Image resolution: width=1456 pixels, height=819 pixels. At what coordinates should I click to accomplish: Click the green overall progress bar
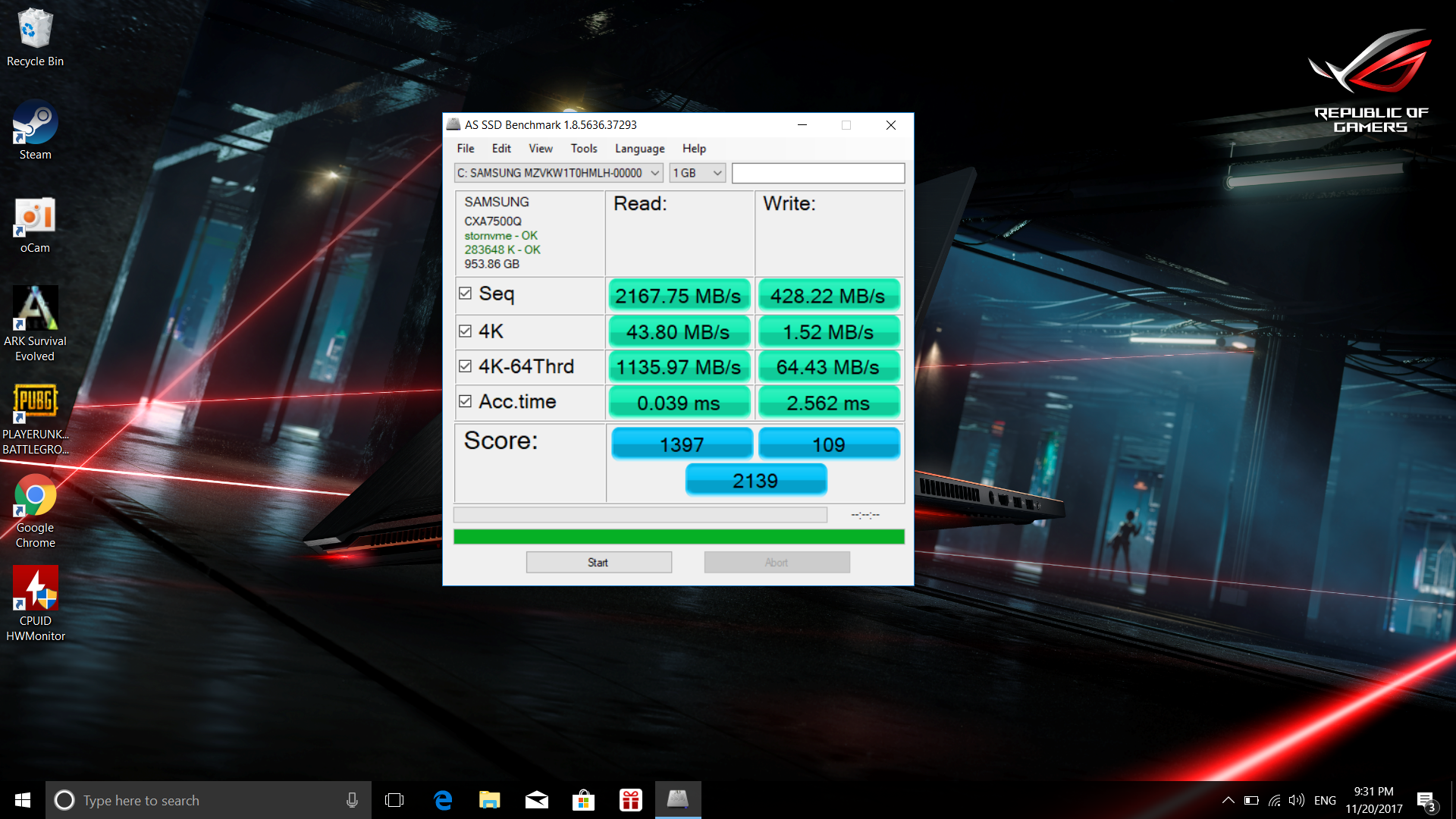click(679, 537)
